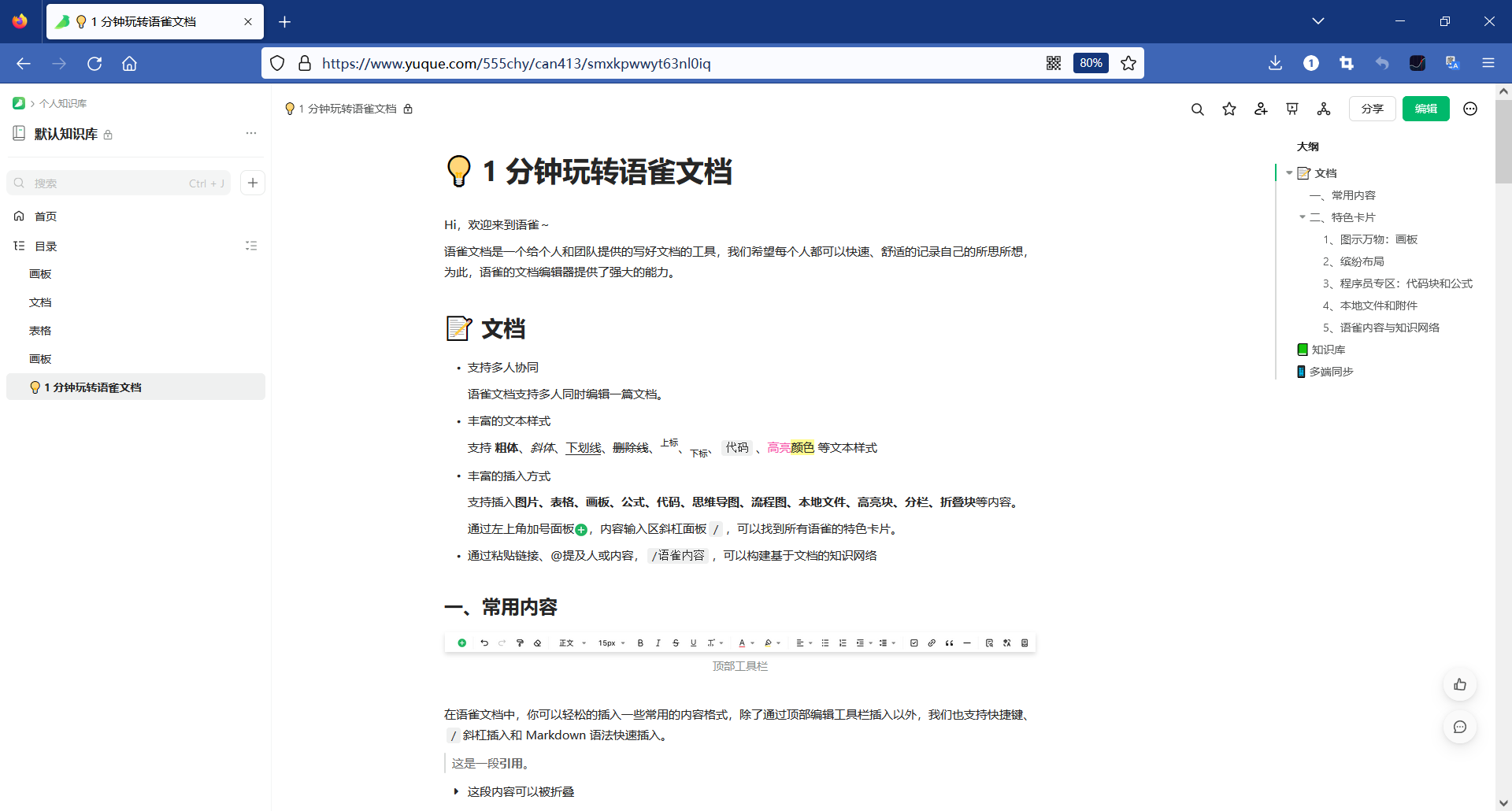
Task: Collapse the 二、特色卡片 outline section
Action: (x=1303, y=217)
